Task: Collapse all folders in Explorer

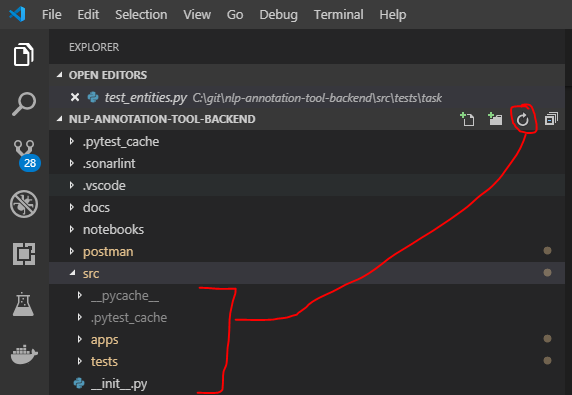Action: pyautogui.click(x=551, y=119)
